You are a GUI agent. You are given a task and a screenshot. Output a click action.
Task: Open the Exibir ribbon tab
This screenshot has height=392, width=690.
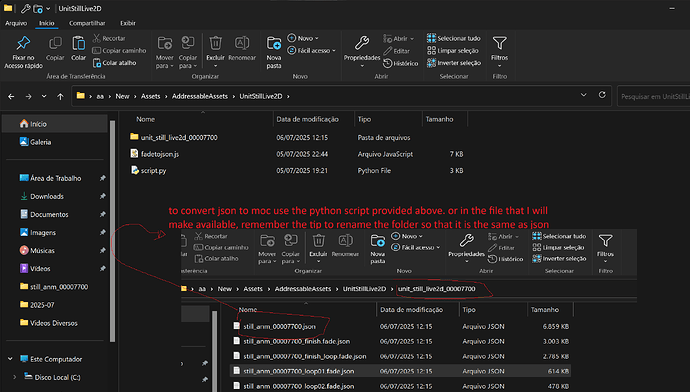[128, 23]
